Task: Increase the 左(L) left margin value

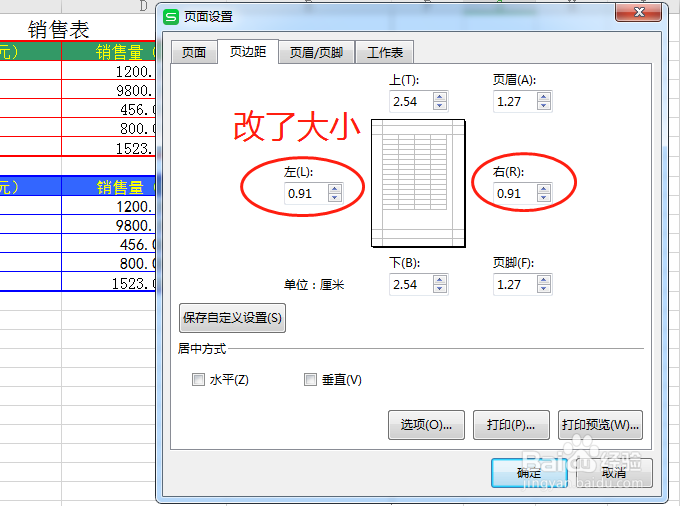Action: 334,189
